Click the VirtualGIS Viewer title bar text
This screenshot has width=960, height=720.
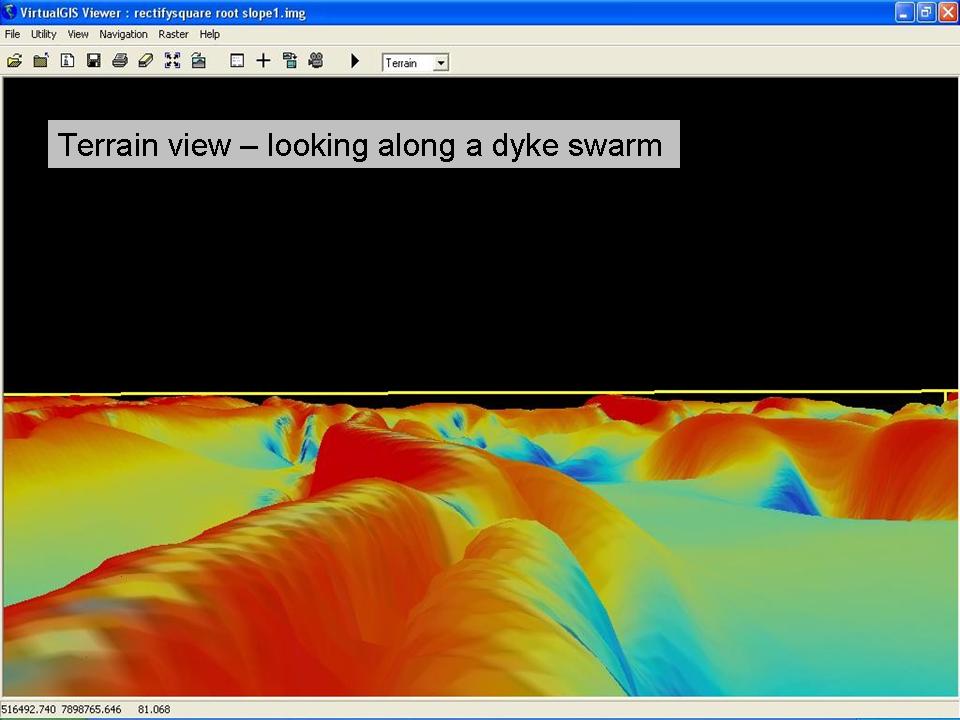[x=163, y=13]
